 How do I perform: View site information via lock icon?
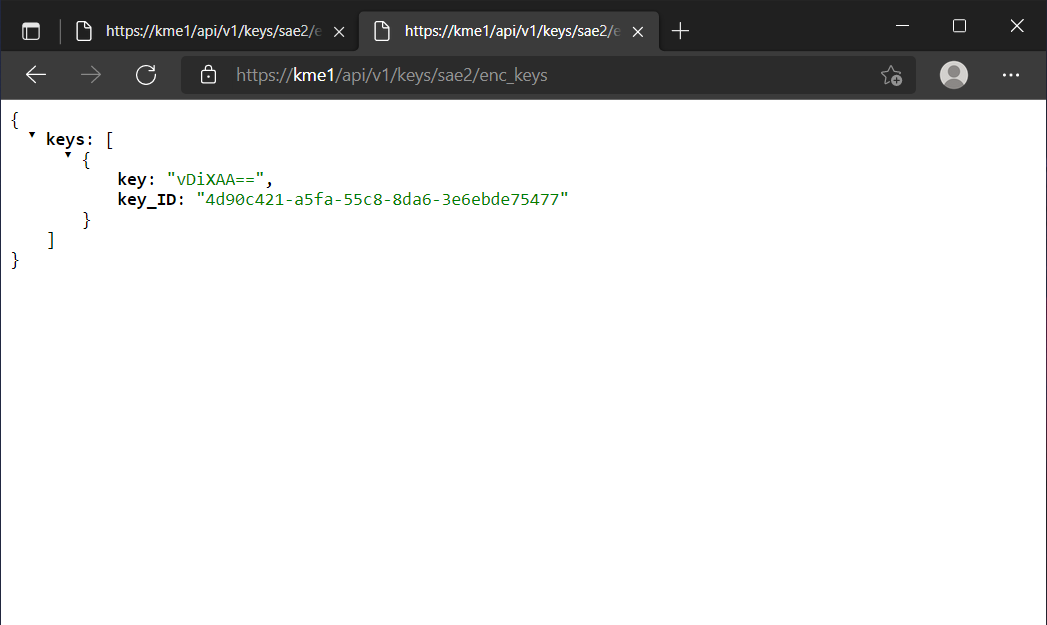(208, 75)
